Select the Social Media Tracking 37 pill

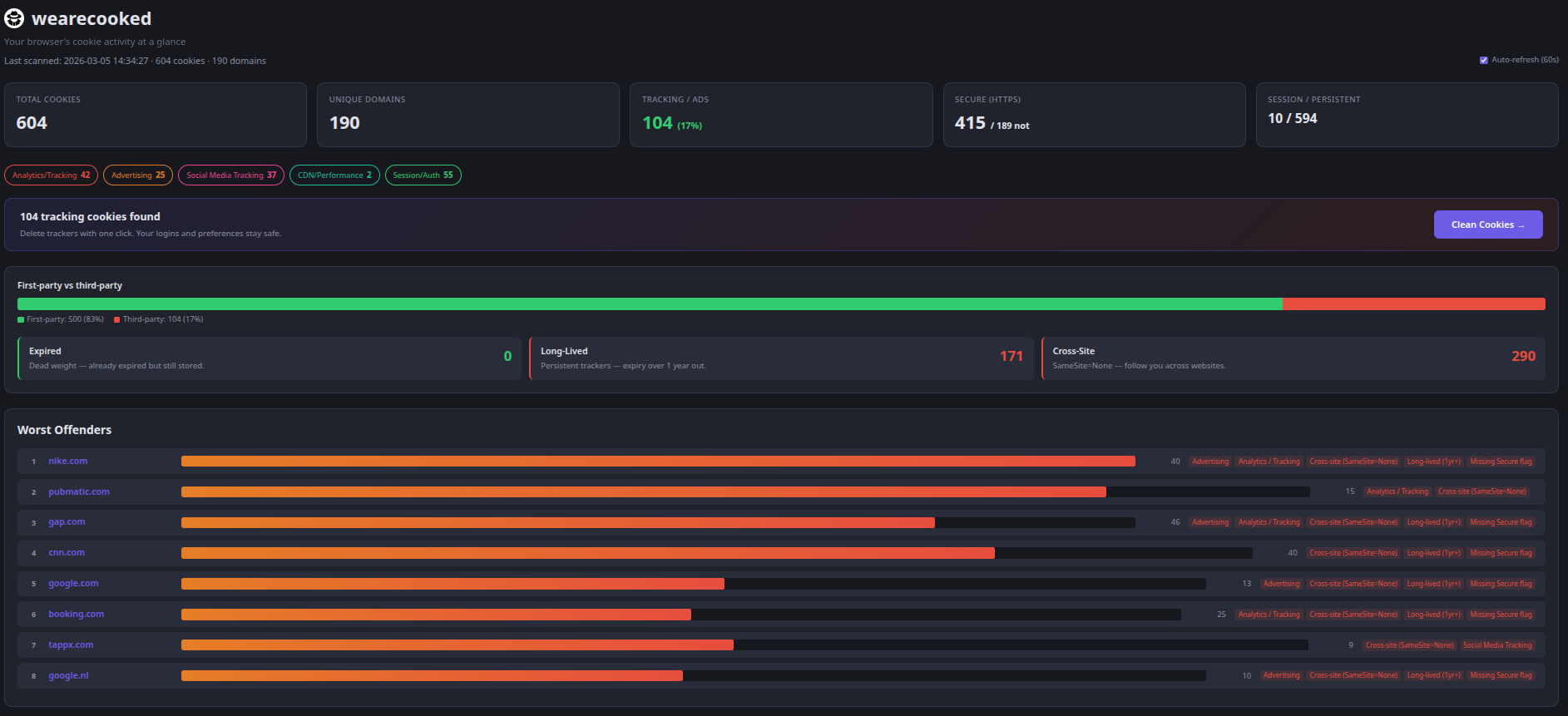pos(231,175)
